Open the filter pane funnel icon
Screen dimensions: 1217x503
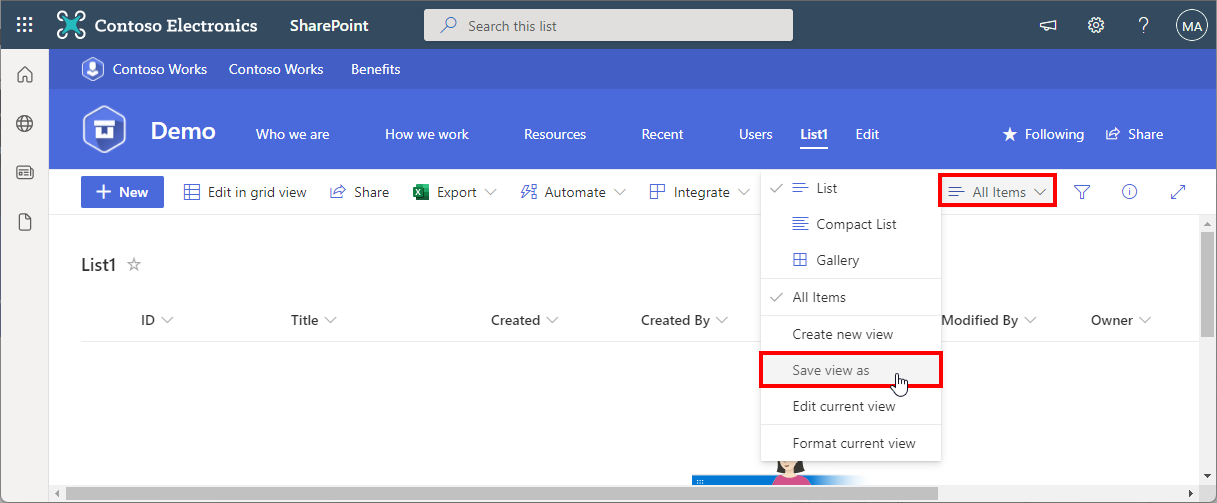1082,192
